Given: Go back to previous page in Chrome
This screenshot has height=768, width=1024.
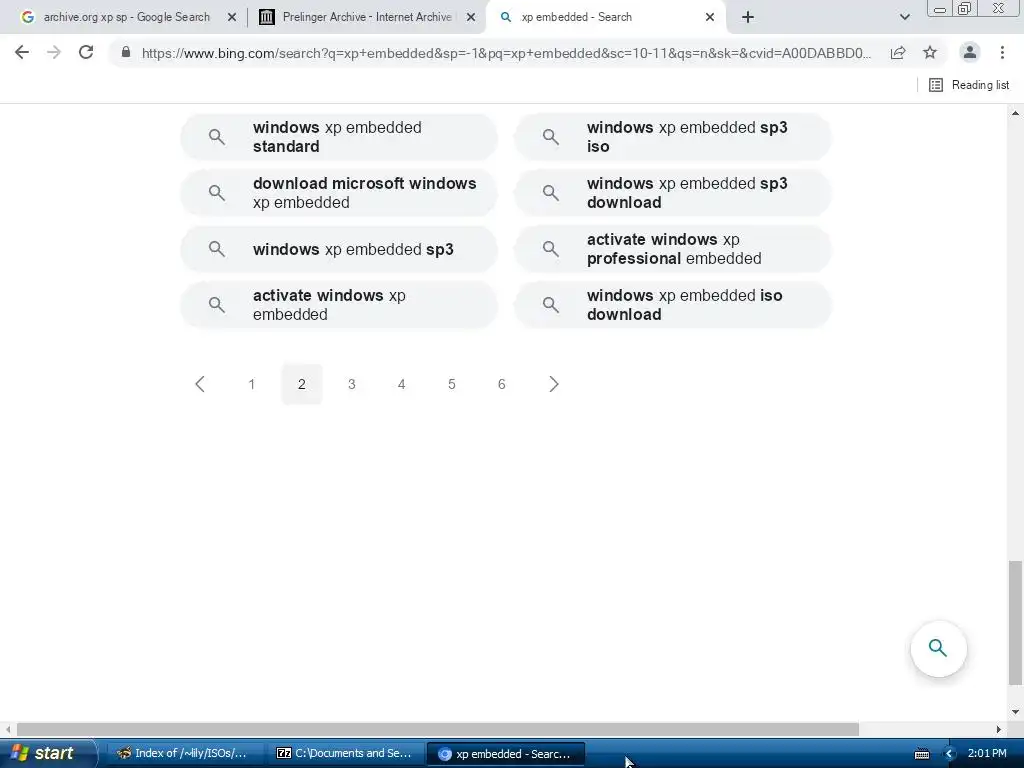Looking at the screenshot, I should [22, 52].
